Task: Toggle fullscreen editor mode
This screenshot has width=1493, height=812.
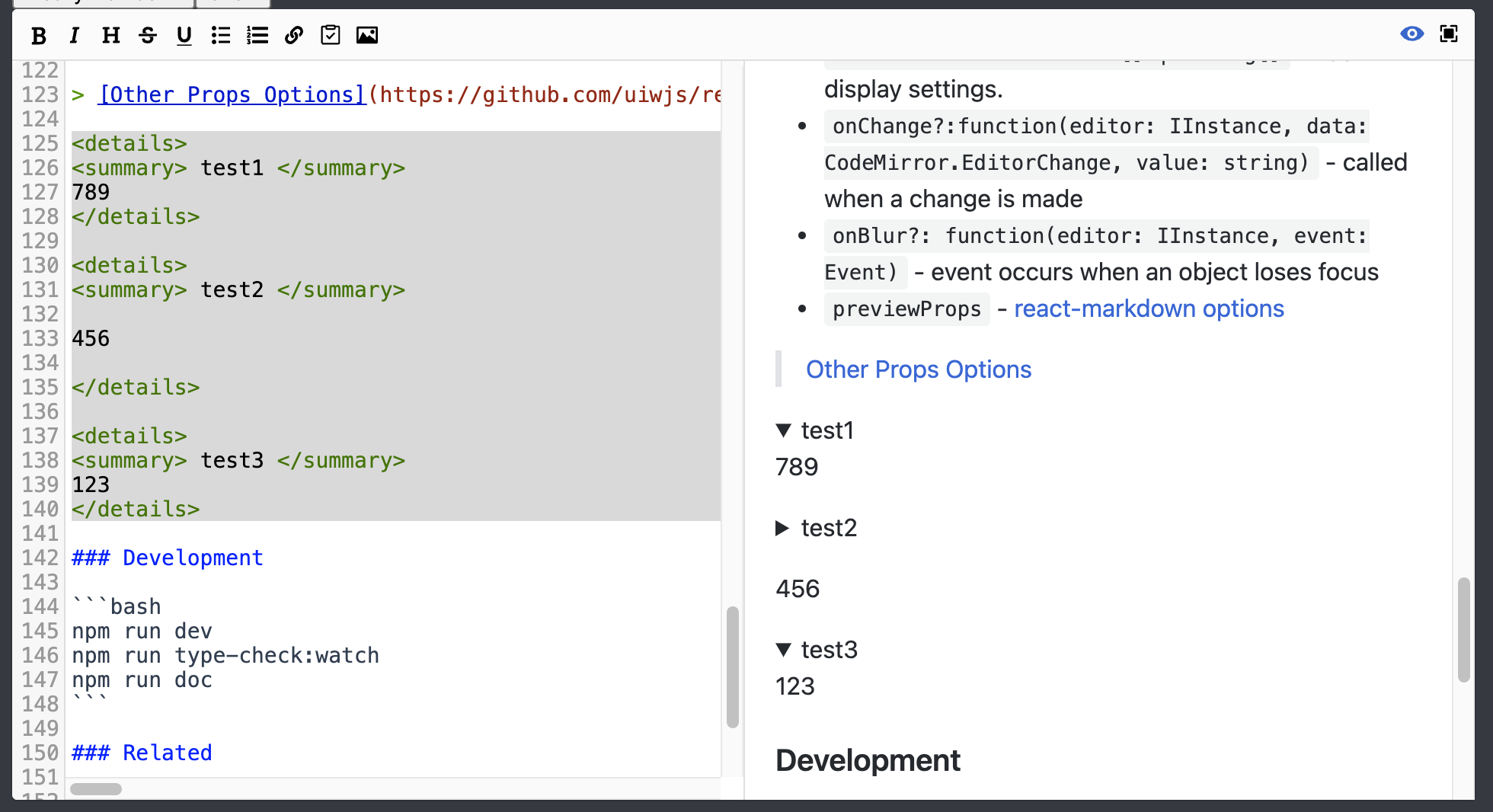Action: [1449, 34]
